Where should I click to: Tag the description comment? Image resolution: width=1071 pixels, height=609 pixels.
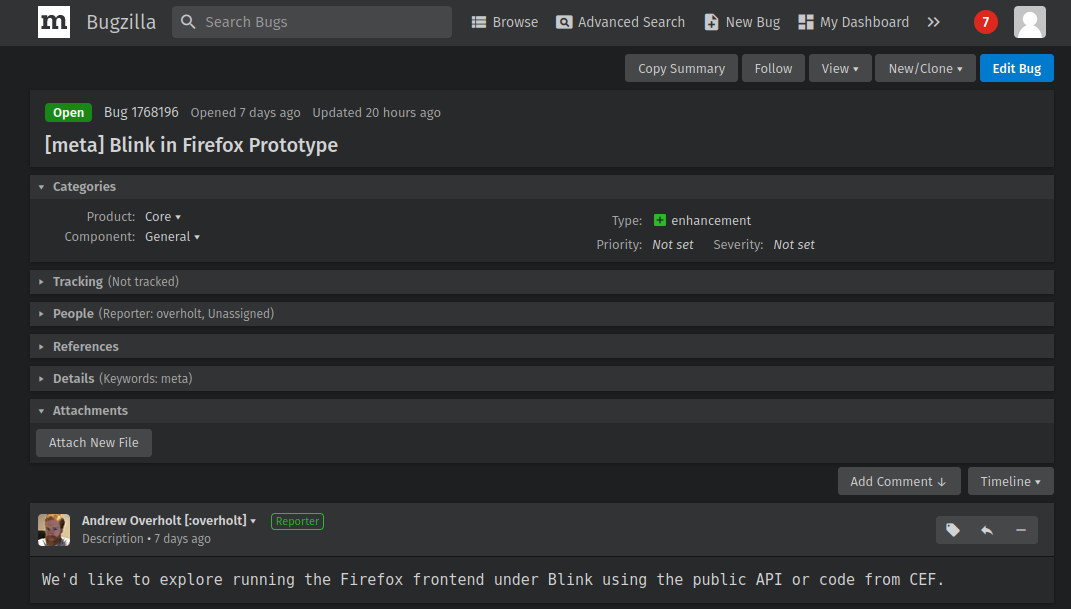tap(953, 530)
